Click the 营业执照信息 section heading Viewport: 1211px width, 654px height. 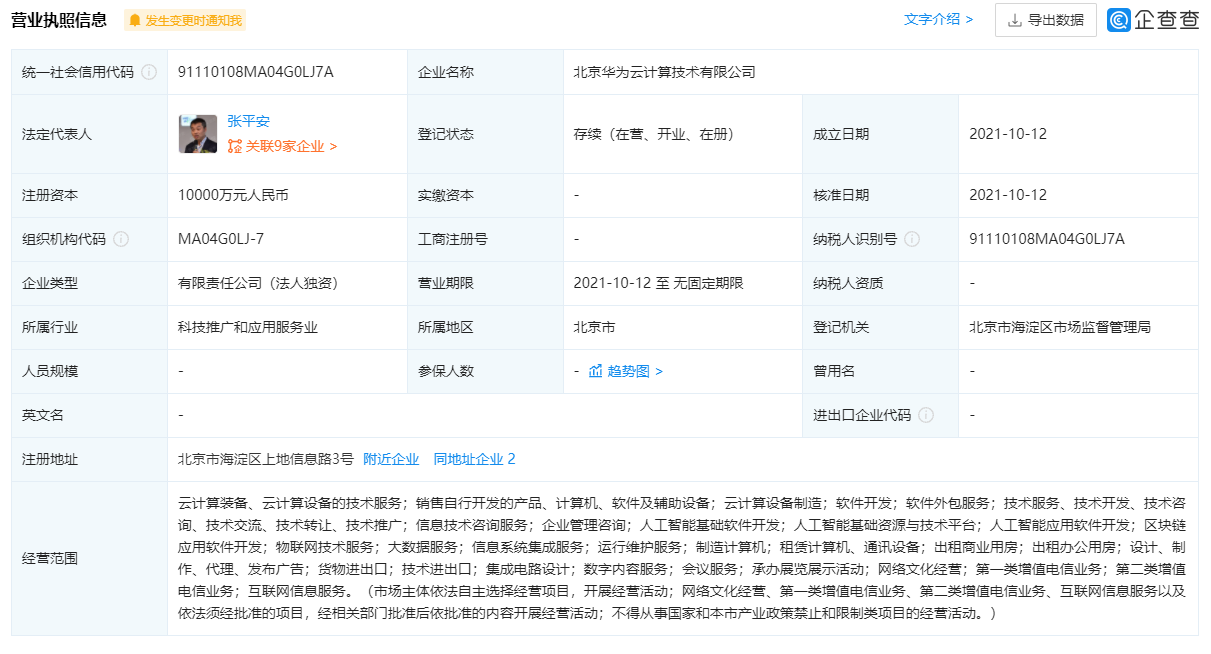[x=59, y=20]
